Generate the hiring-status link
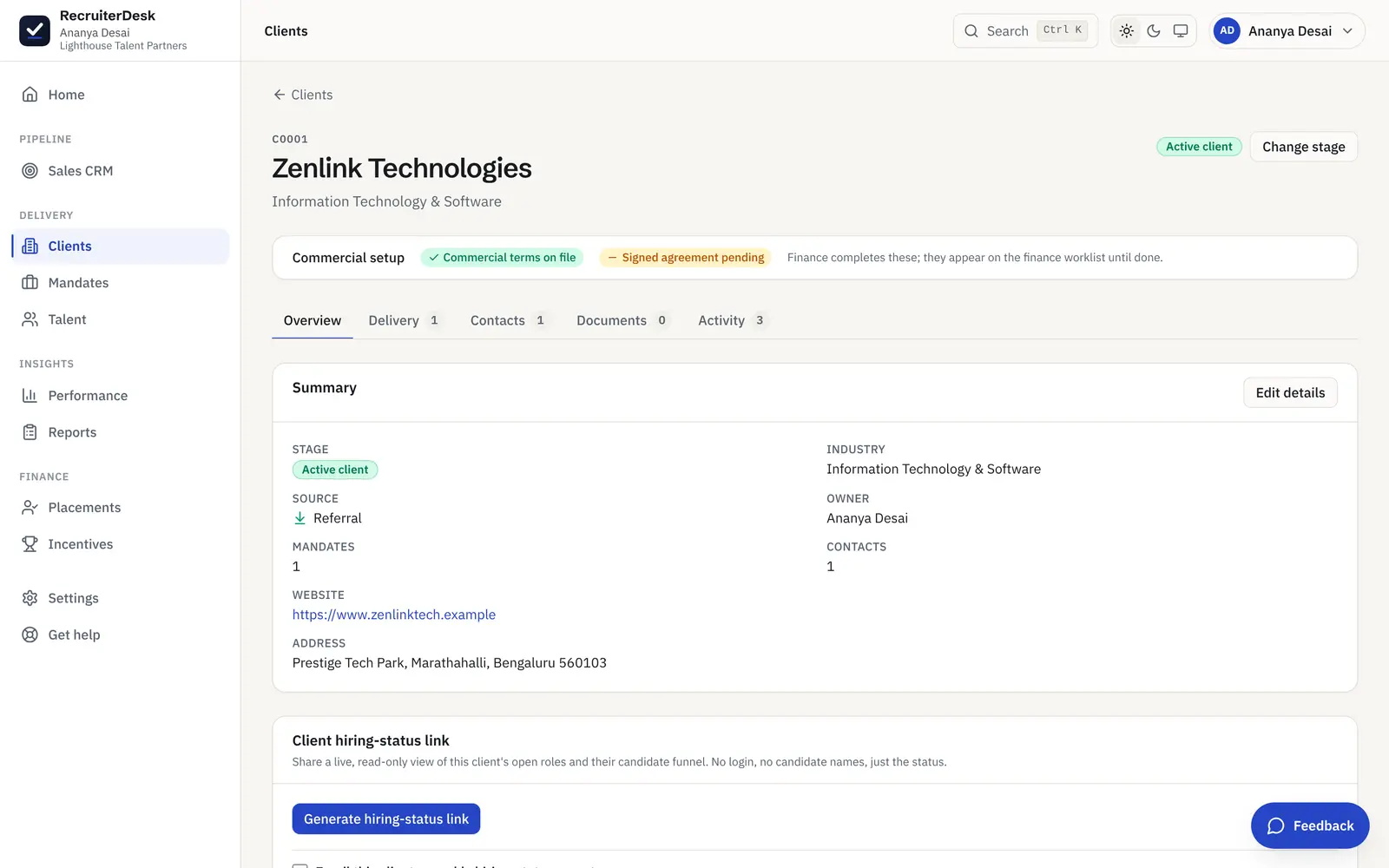 (x=386, y=819)
